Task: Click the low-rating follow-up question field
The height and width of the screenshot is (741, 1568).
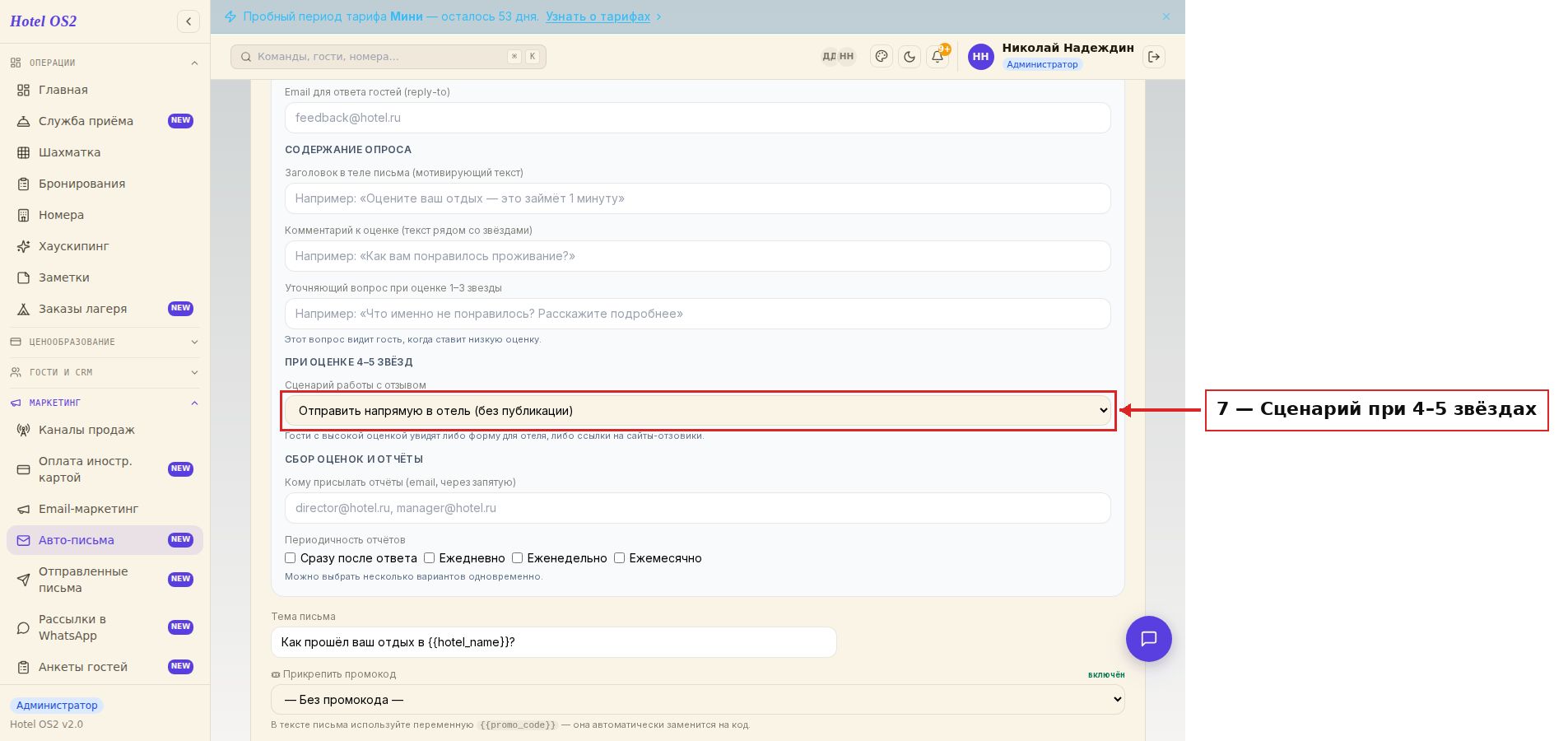Action: (698, 314)
